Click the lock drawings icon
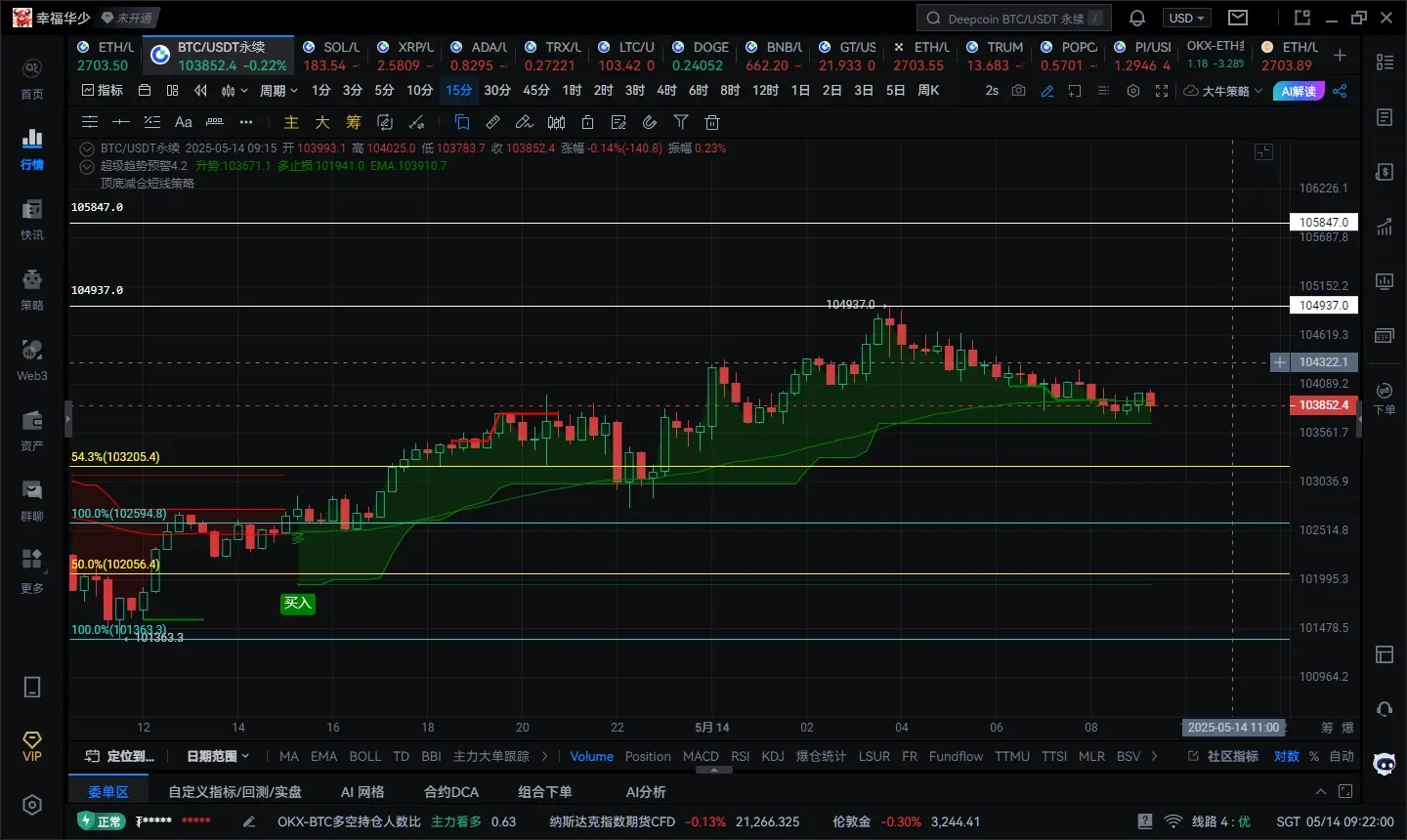This screenshot has height=840, width=1407. (587, 122)
